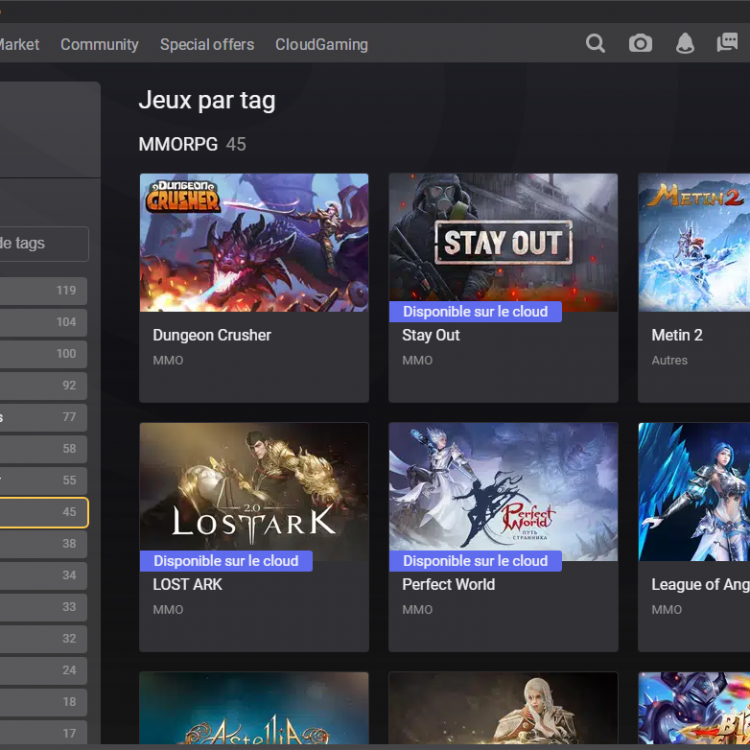Click the League of Angels title
750x750 pixels.
coord(700,585)
